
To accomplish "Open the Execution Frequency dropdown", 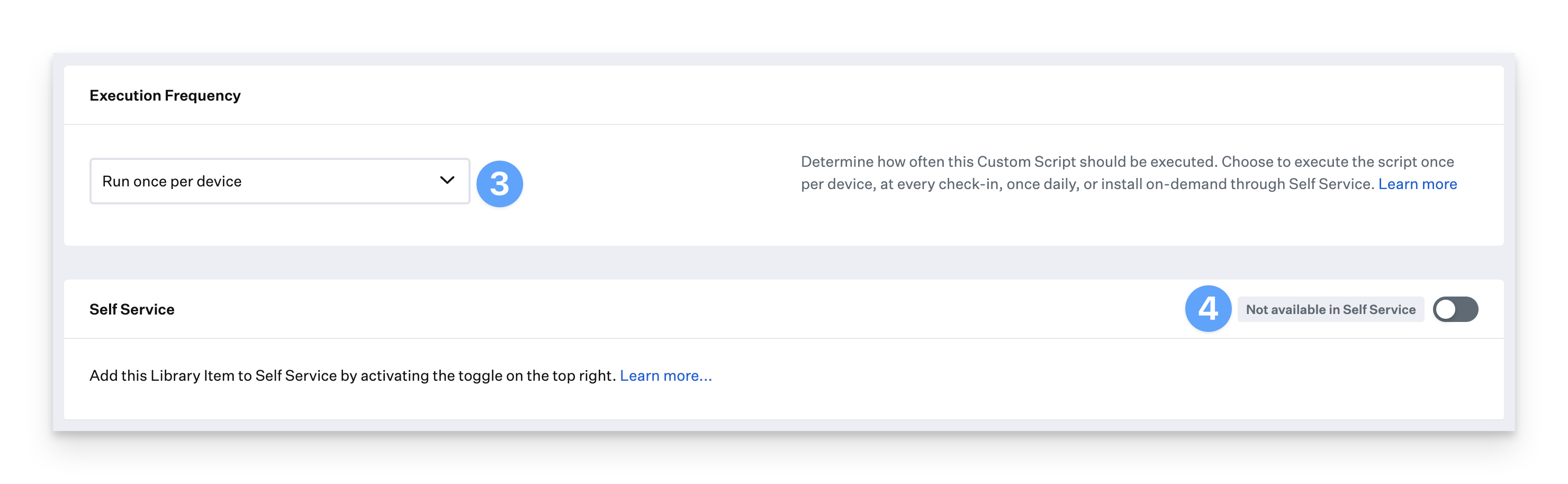I will pos(280,182).
